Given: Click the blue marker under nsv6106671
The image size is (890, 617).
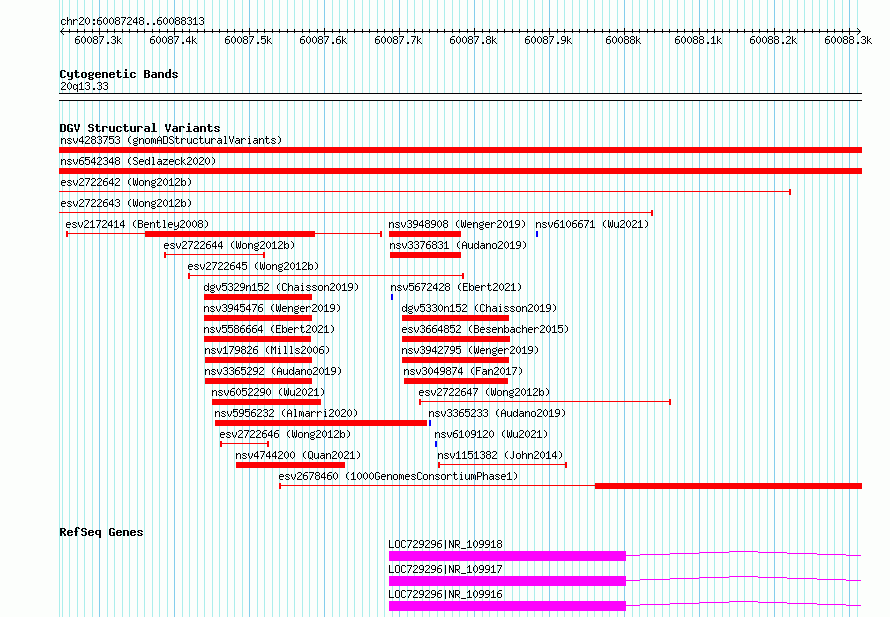Looking at the screenshot, I should click(537, 234).
